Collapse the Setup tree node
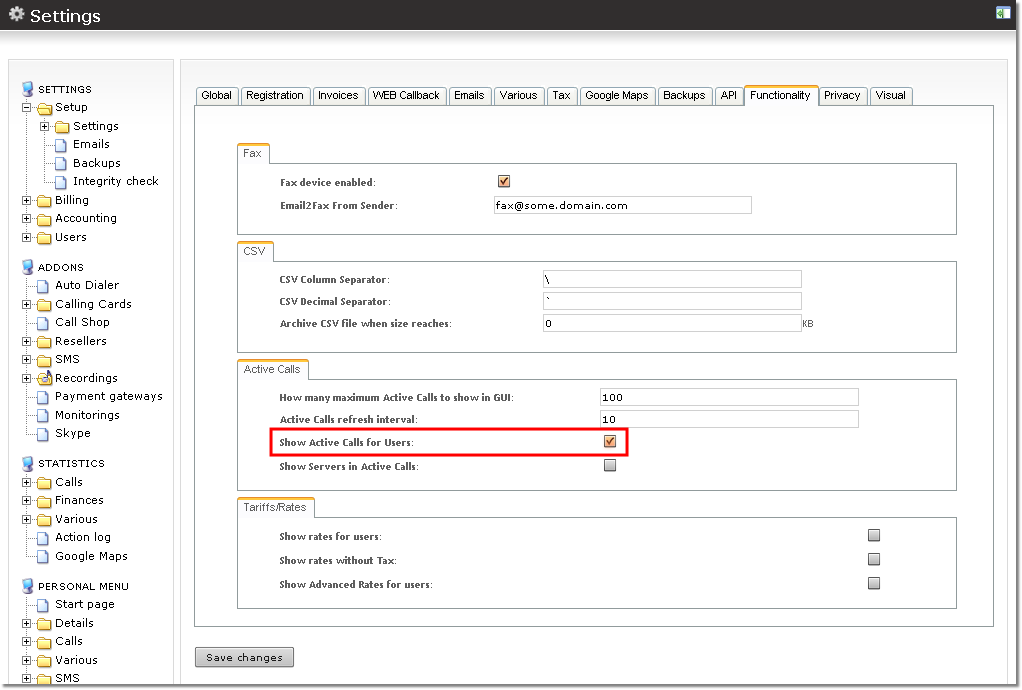Viewport: 1022px width, 690px height. pyautogui.click(x=27, y=108)
